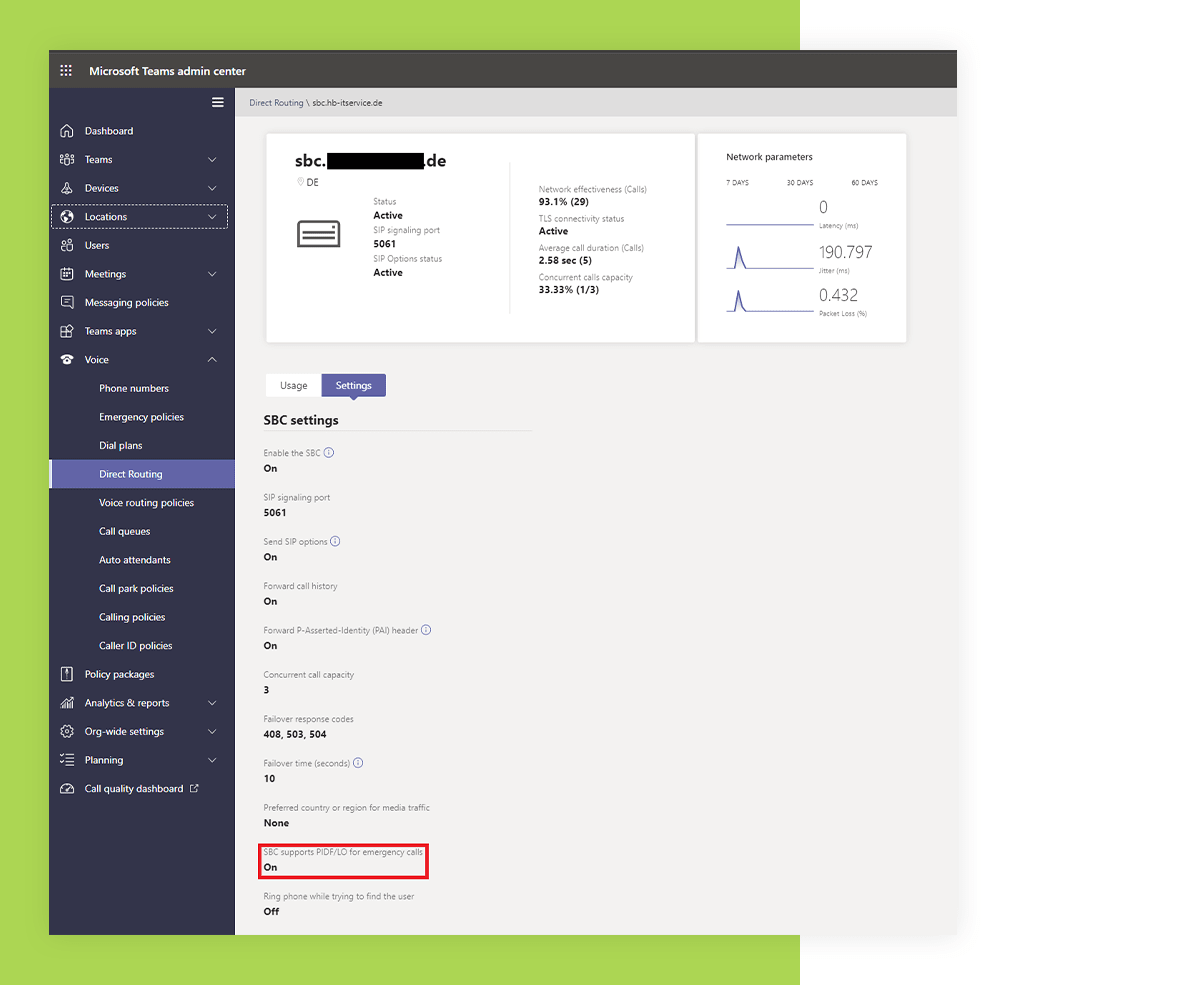Open Direct Routing under Voice

point(142,474)
